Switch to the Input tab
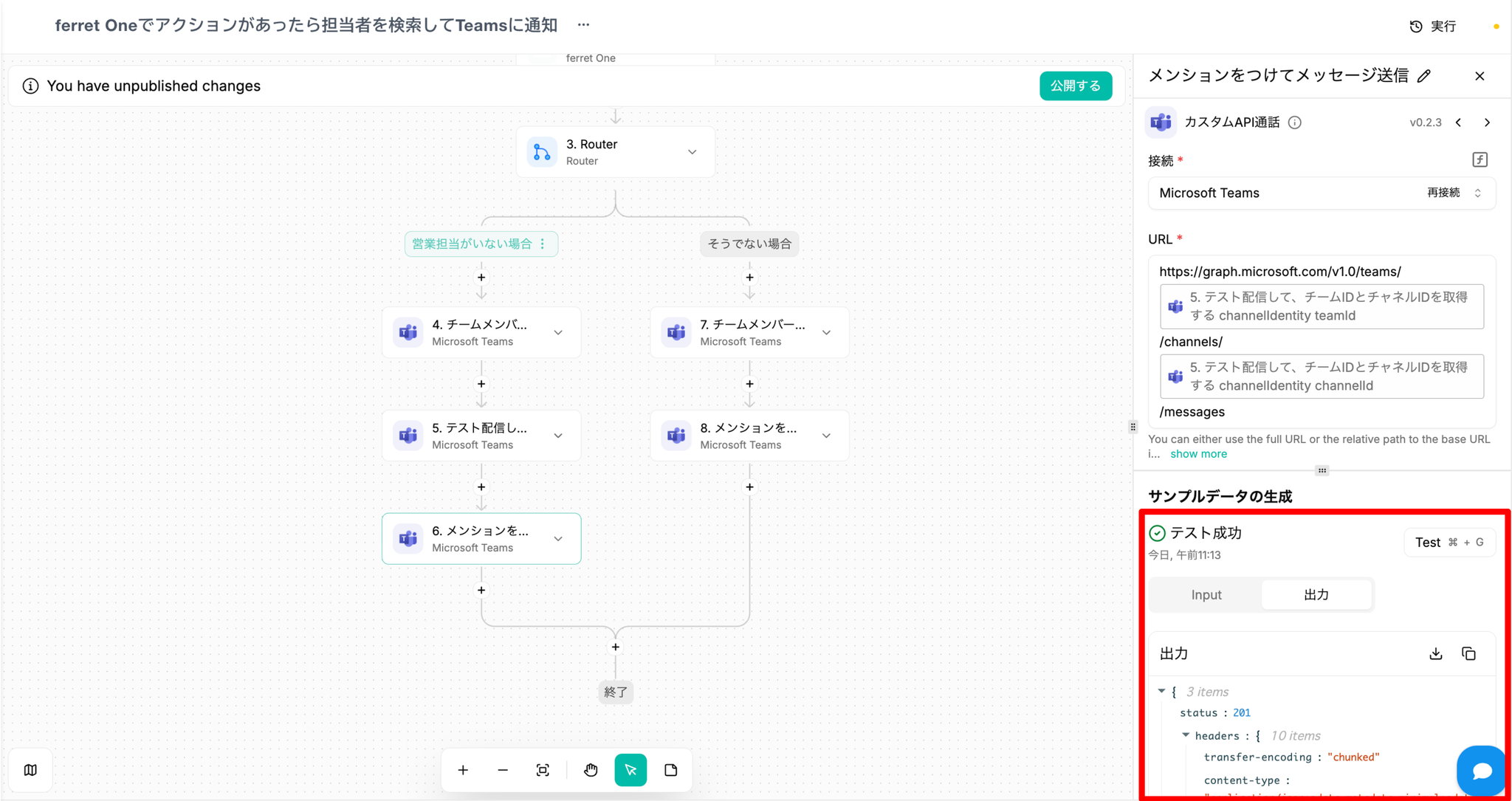 pyautogui.click(x=1206, y=594)
